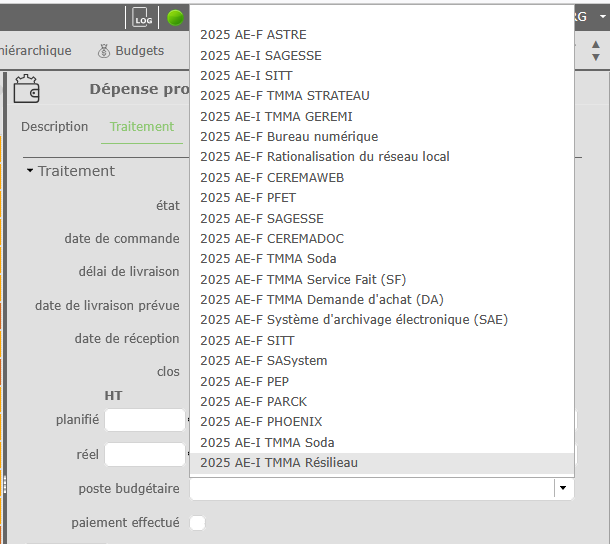Select 2025 AE-F PFET option
The image size is (610, 544).
[x=382, y=198]
